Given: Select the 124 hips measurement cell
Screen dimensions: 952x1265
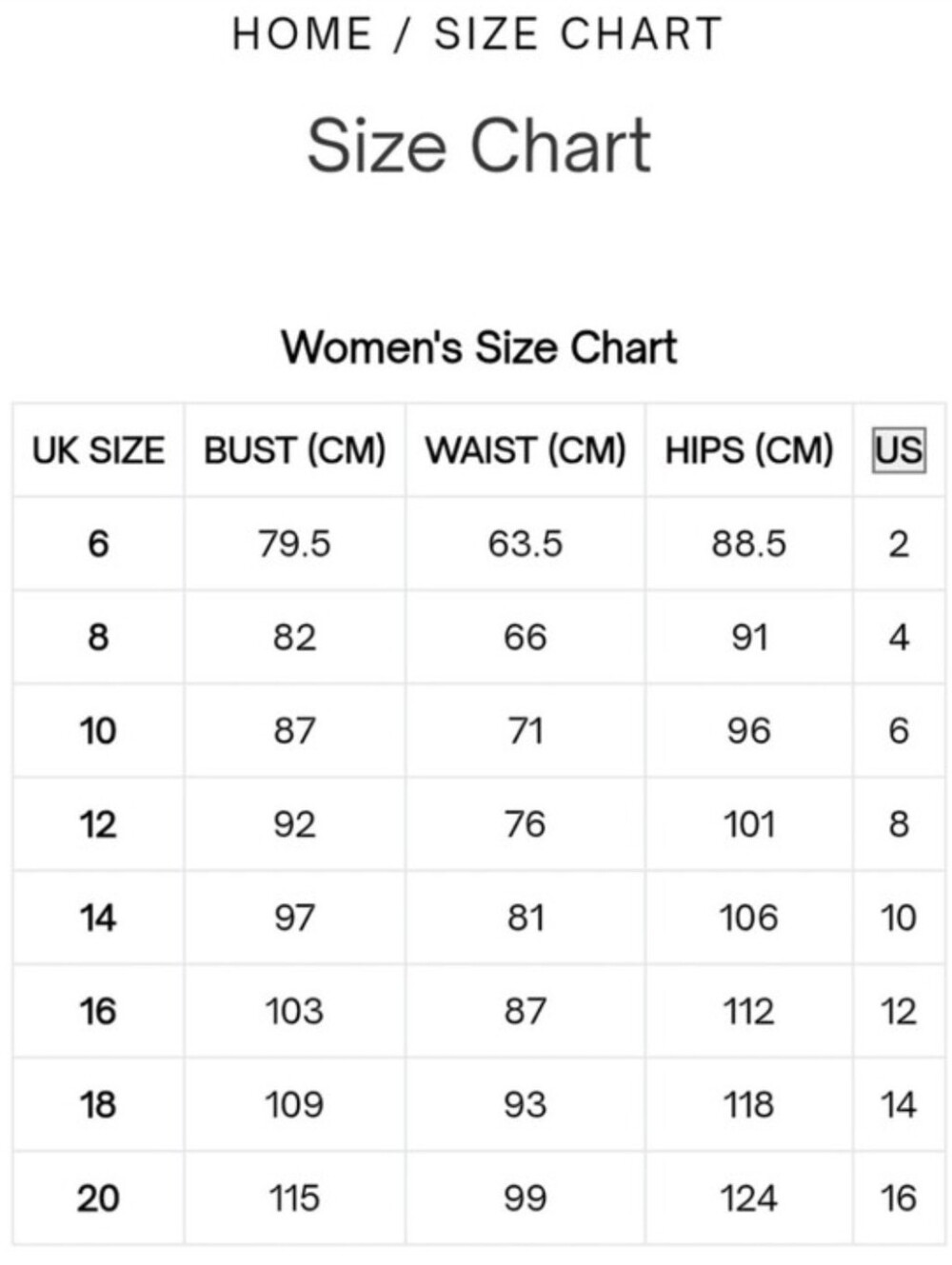Looking at the screenshot, I should [x=749, y=1198].
